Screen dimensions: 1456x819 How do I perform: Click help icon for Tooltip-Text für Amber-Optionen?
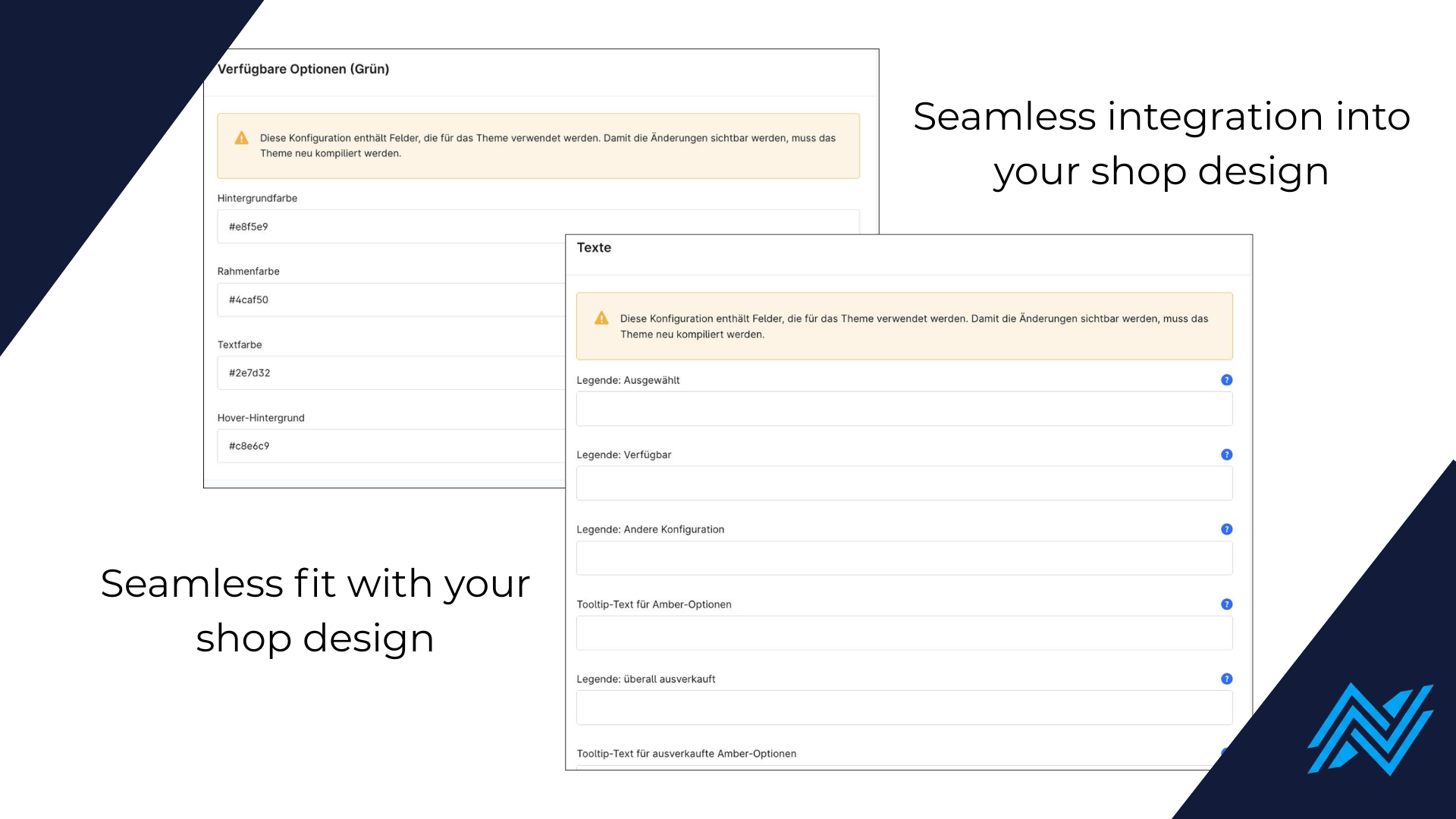point(1226,604)
